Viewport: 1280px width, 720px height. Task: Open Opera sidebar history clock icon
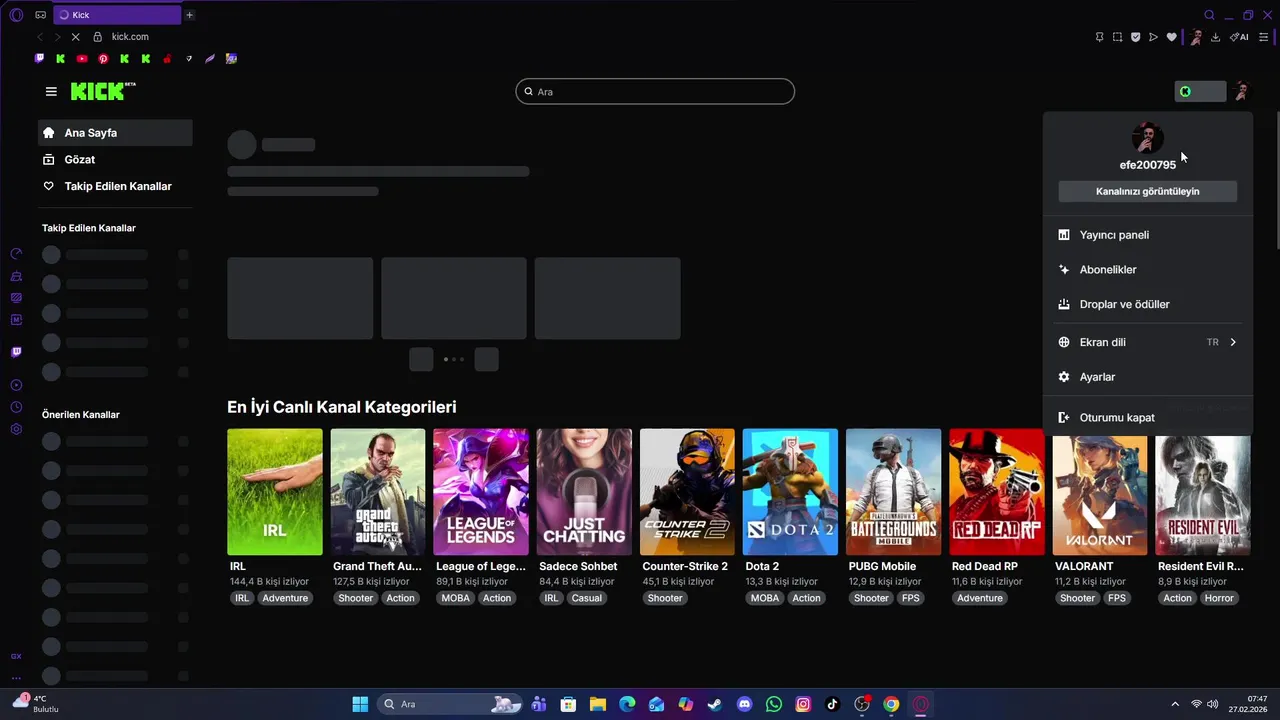(16, 407)
